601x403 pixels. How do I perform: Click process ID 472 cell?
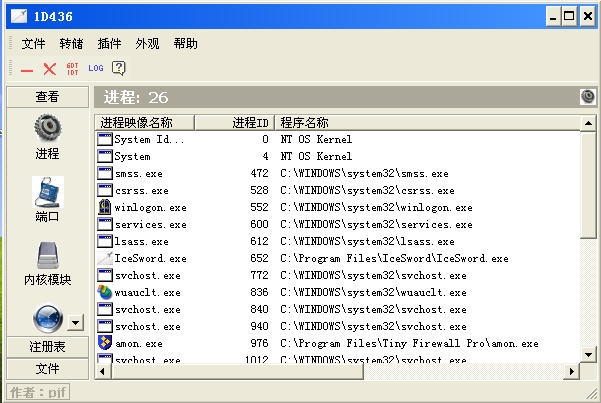coord(259,173)
